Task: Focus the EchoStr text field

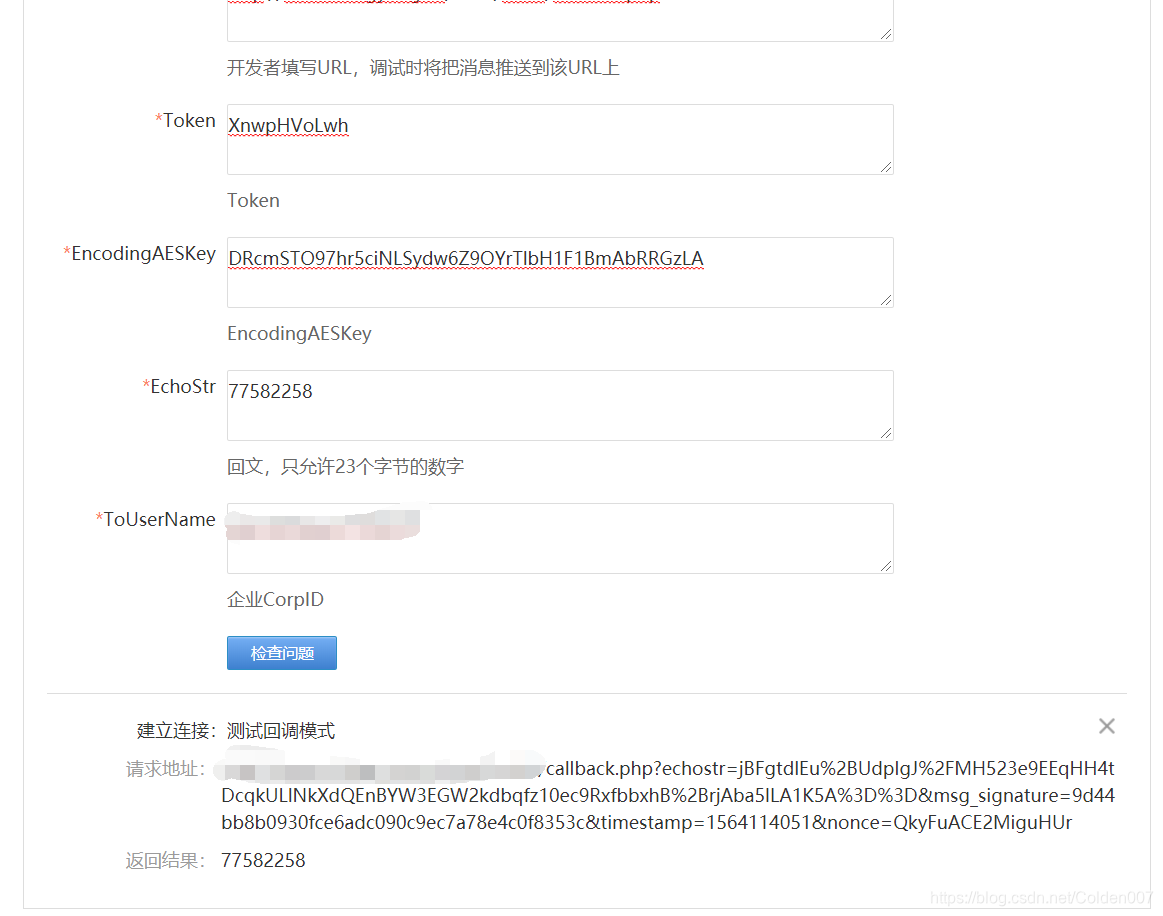Action: point(560,405)
